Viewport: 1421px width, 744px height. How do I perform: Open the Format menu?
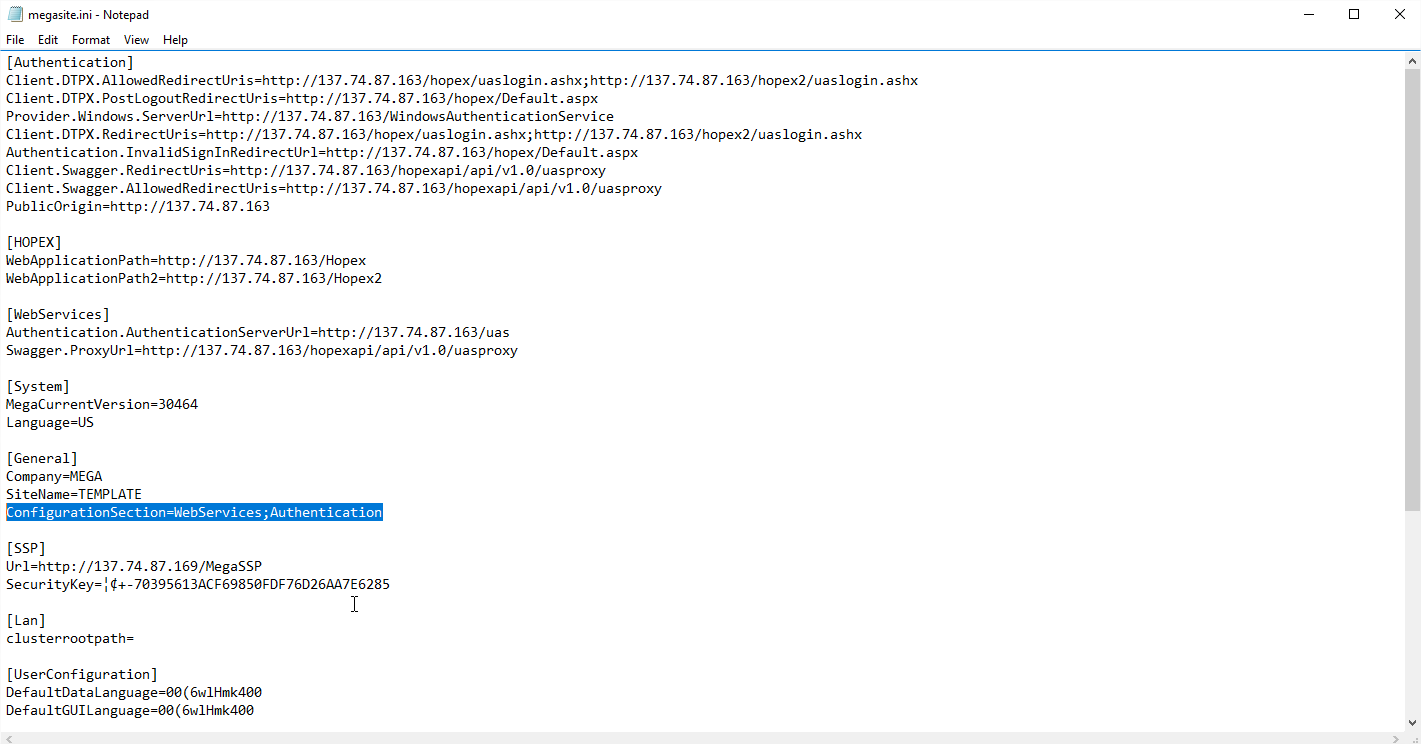(91, 40)
